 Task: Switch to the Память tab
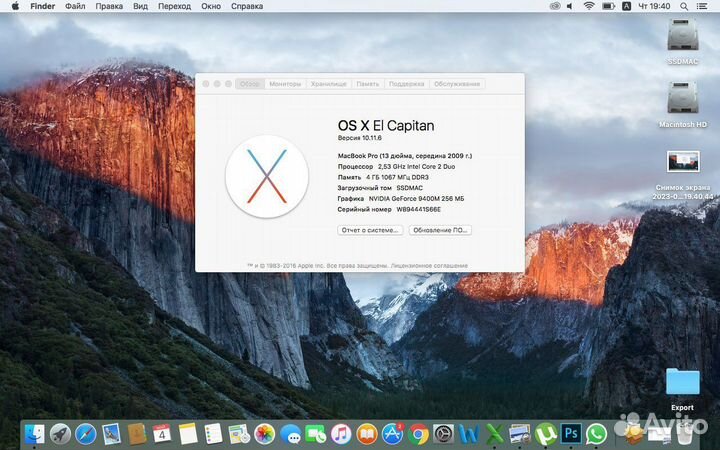368,84
